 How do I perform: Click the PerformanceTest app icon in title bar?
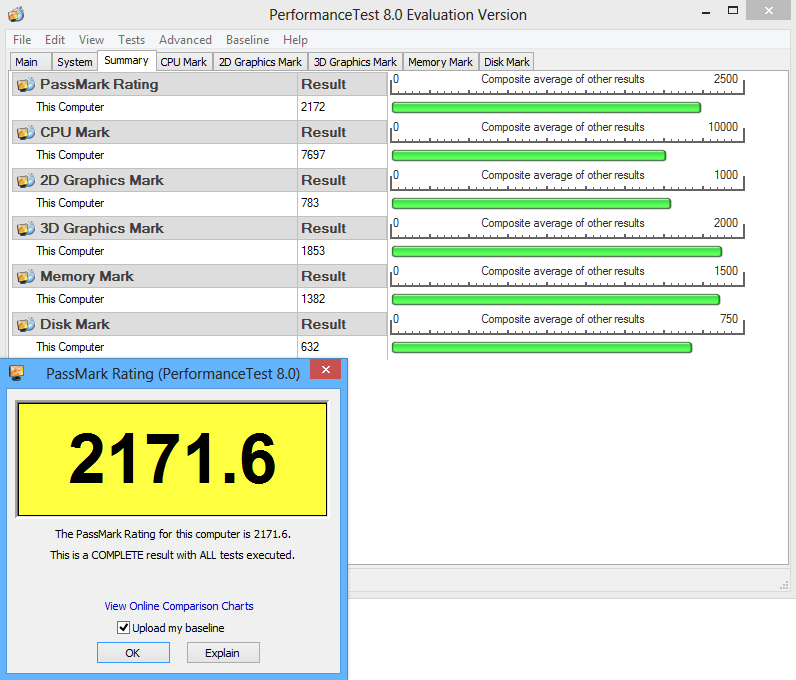(x=16, y=14)
